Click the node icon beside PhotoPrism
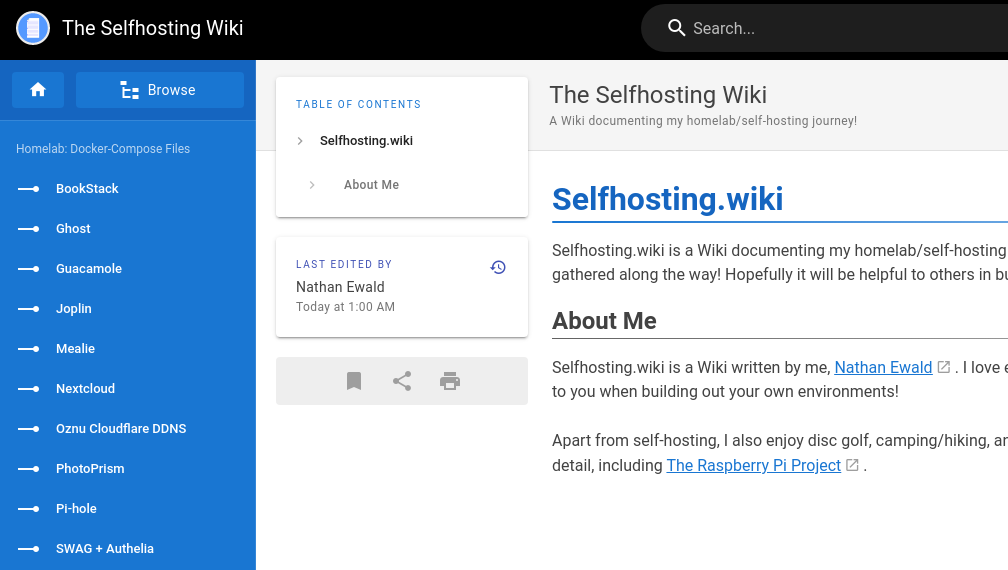Viewport: 1008px width, 570px height. 28,469
